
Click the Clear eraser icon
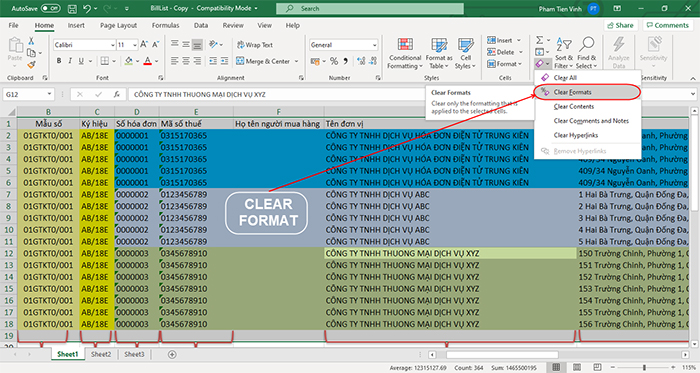tap(539, 64)
